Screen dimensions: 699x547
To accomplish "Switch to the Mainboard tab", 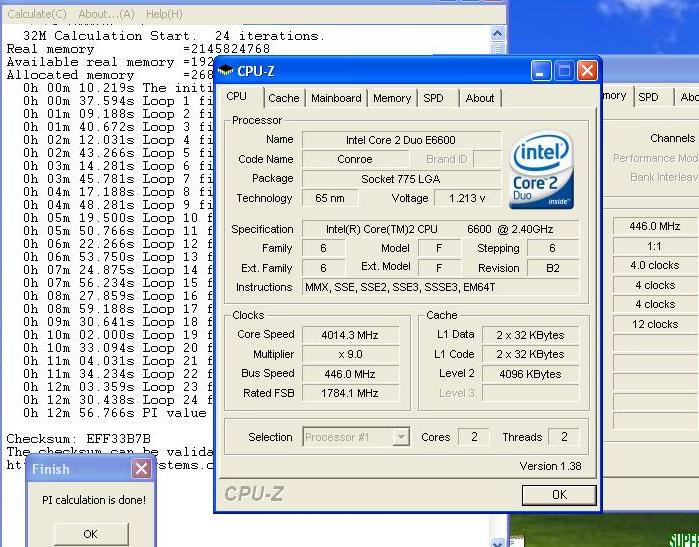I will (x=336, y=98).
